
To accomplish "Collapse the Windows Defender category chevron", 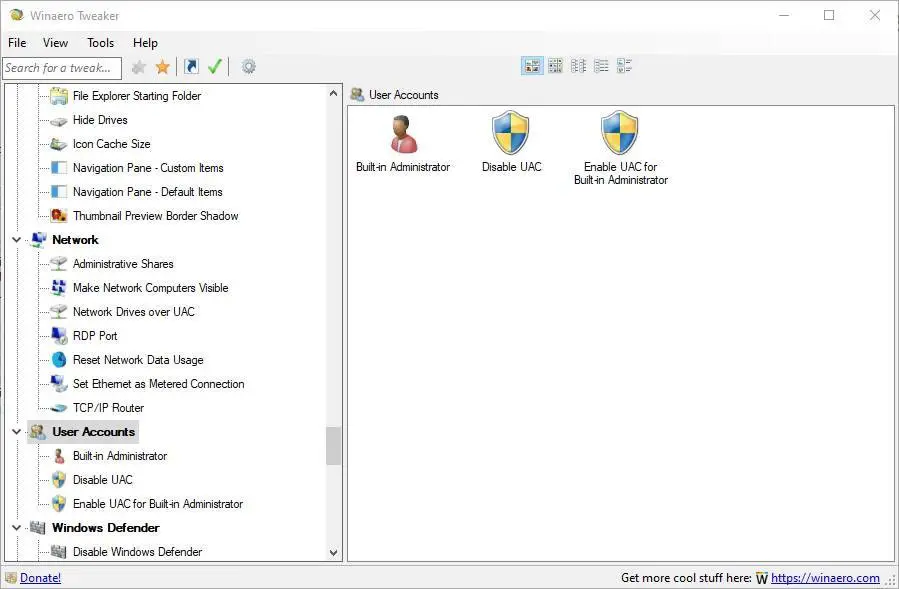I will pyautogui.click(x=17, y=528).
